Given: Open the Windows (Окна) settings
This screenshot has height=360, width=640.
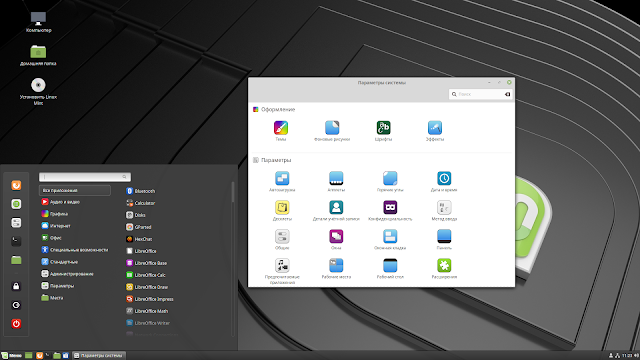Looking at the screenshot, I should click(x=336, y=239).
